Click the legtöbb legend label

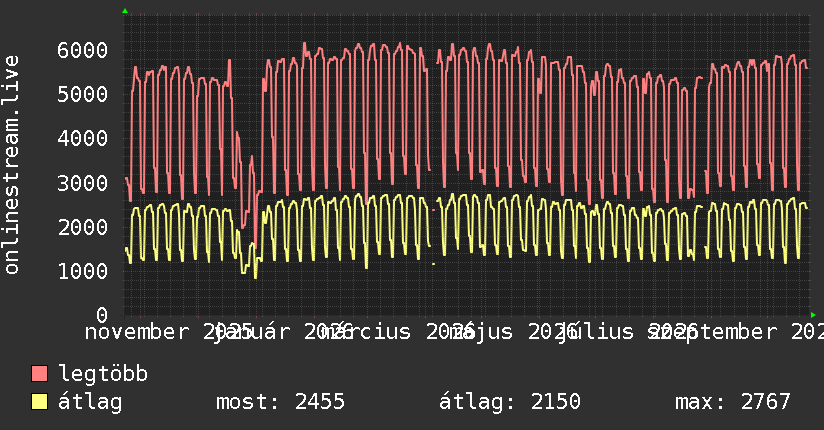pyautogui.click(x=103, y=374)
